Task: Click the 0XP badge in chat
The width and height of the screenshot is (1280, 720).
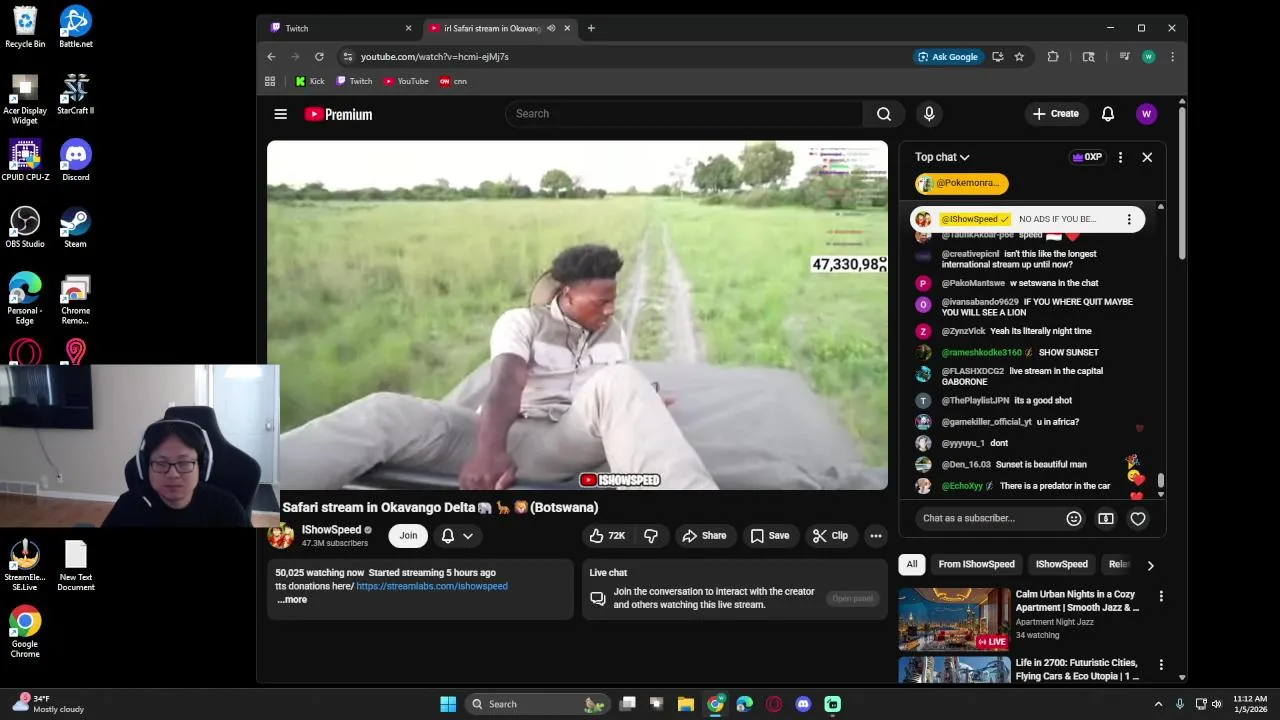Action: pos(1087,157)
